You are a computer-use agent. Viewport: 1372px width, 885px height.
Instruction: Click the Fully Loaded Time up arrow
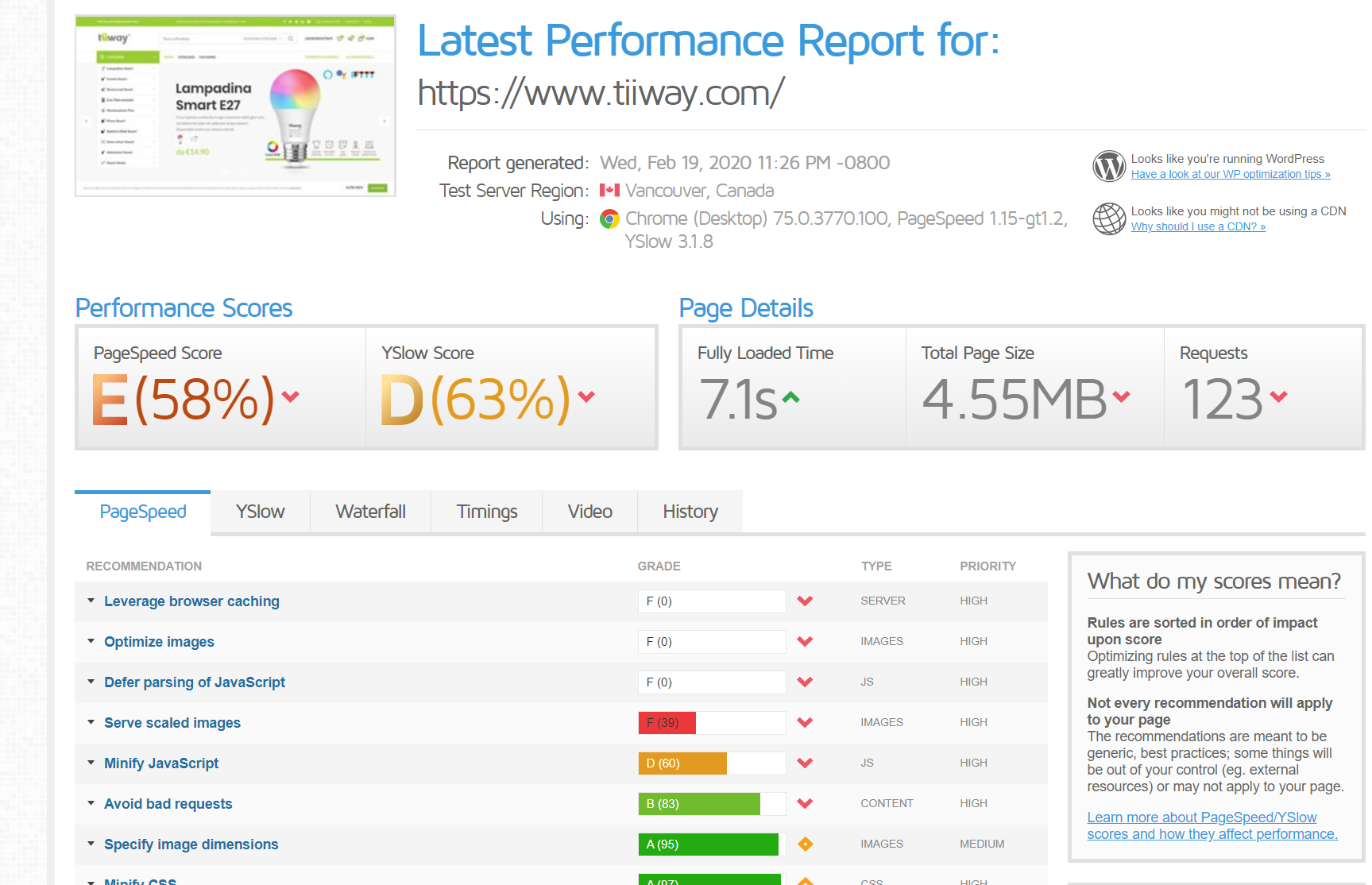click(x=790, y=396)
